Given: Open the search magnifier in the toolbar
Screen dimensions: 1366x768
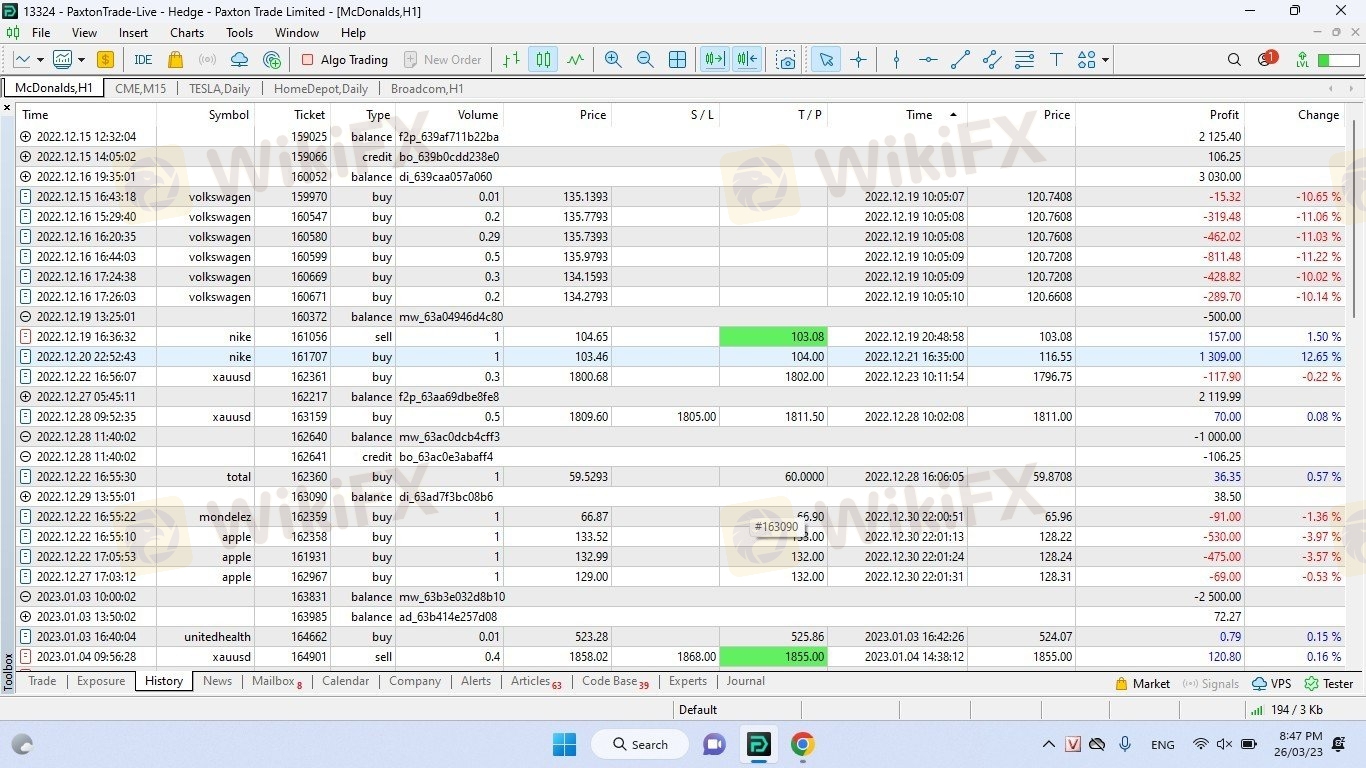Looking at the screenshot, I should click(1234, 60).
